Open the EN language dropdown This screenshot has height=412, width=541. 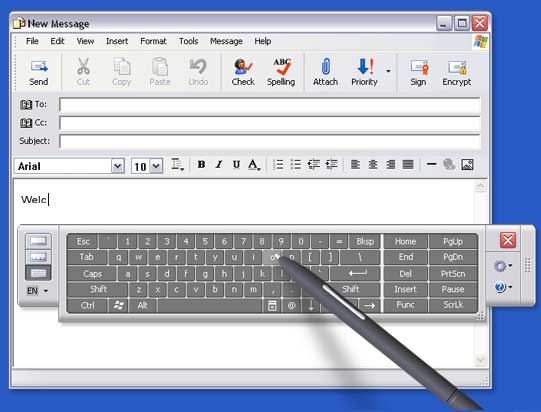click(x=37, y=291)
